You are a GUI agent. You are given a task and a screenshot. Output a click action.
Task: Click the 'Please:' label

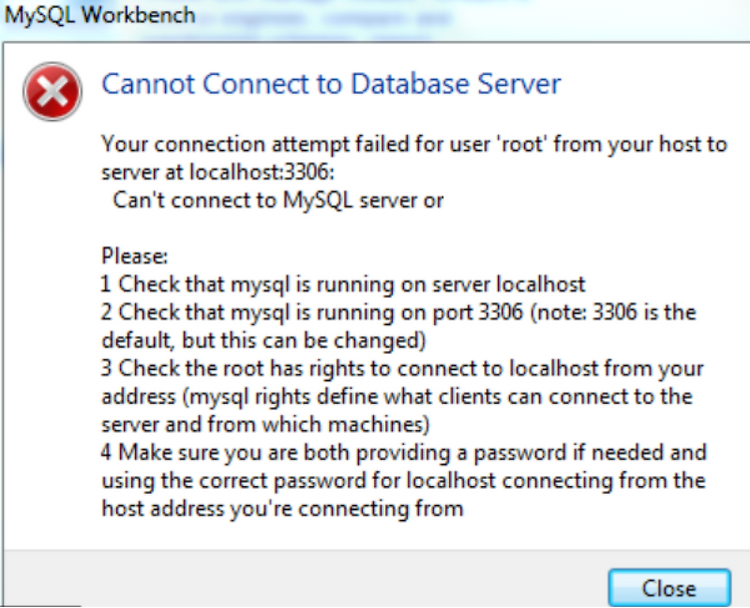(134, 256)
